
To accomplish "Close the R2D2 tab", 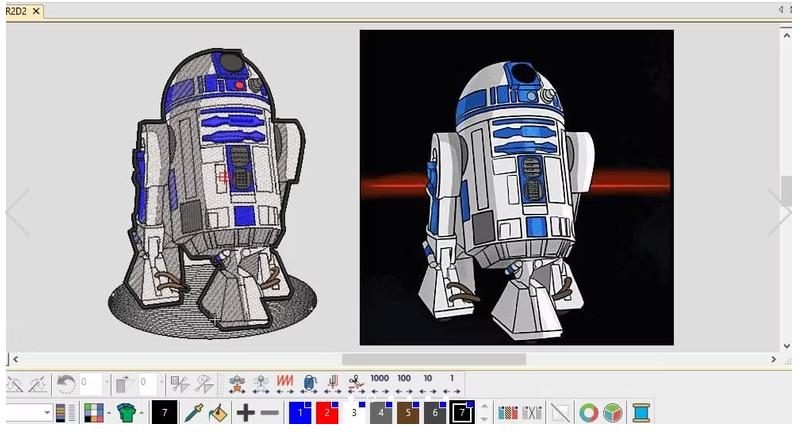I will click(36, 11).
